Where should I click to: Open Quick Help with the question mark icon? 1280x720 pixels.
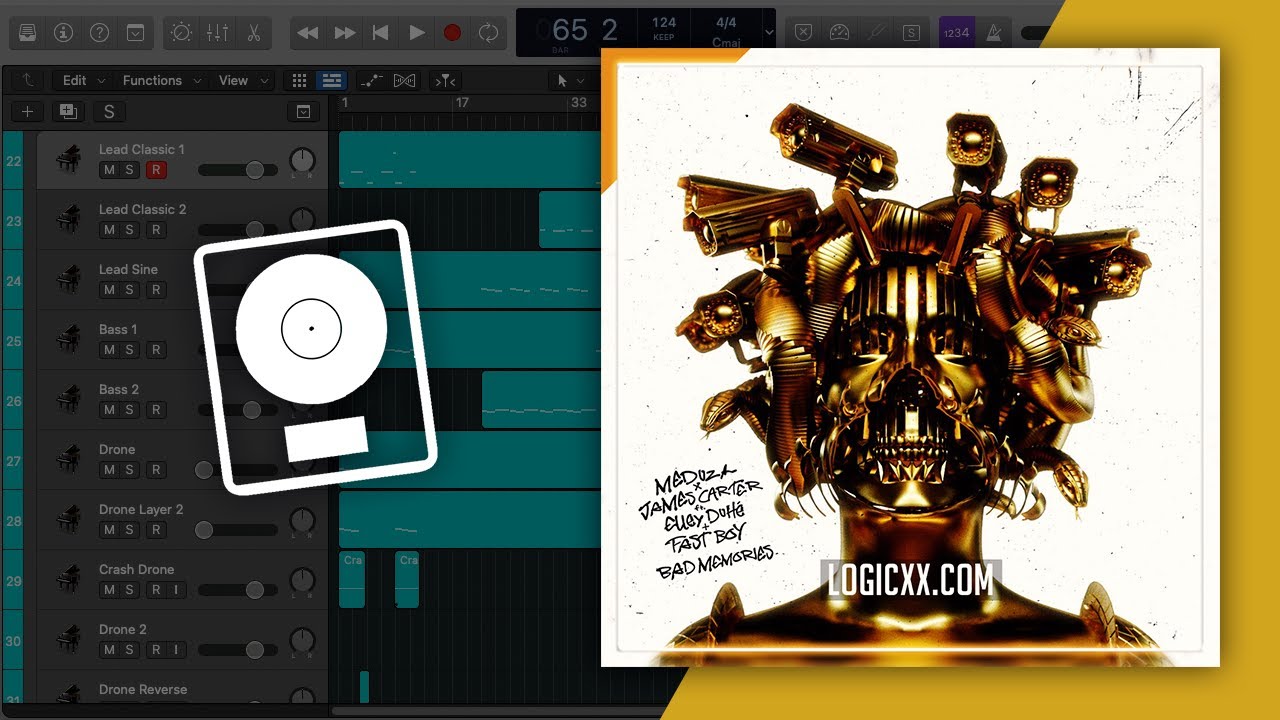pos(100,33)
